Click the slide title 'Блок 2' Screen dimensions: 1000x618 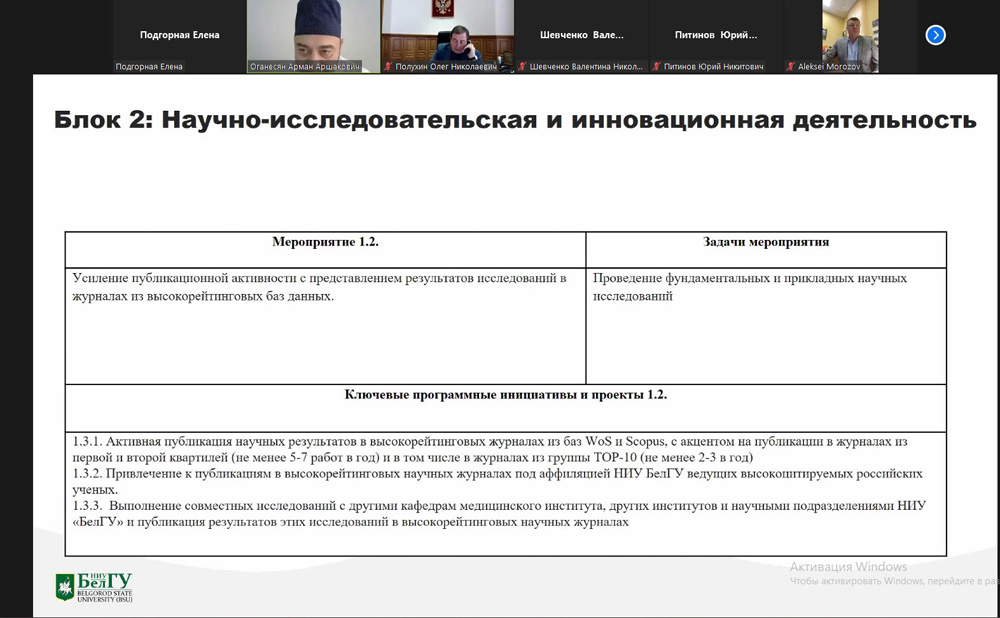pos(514,120)
